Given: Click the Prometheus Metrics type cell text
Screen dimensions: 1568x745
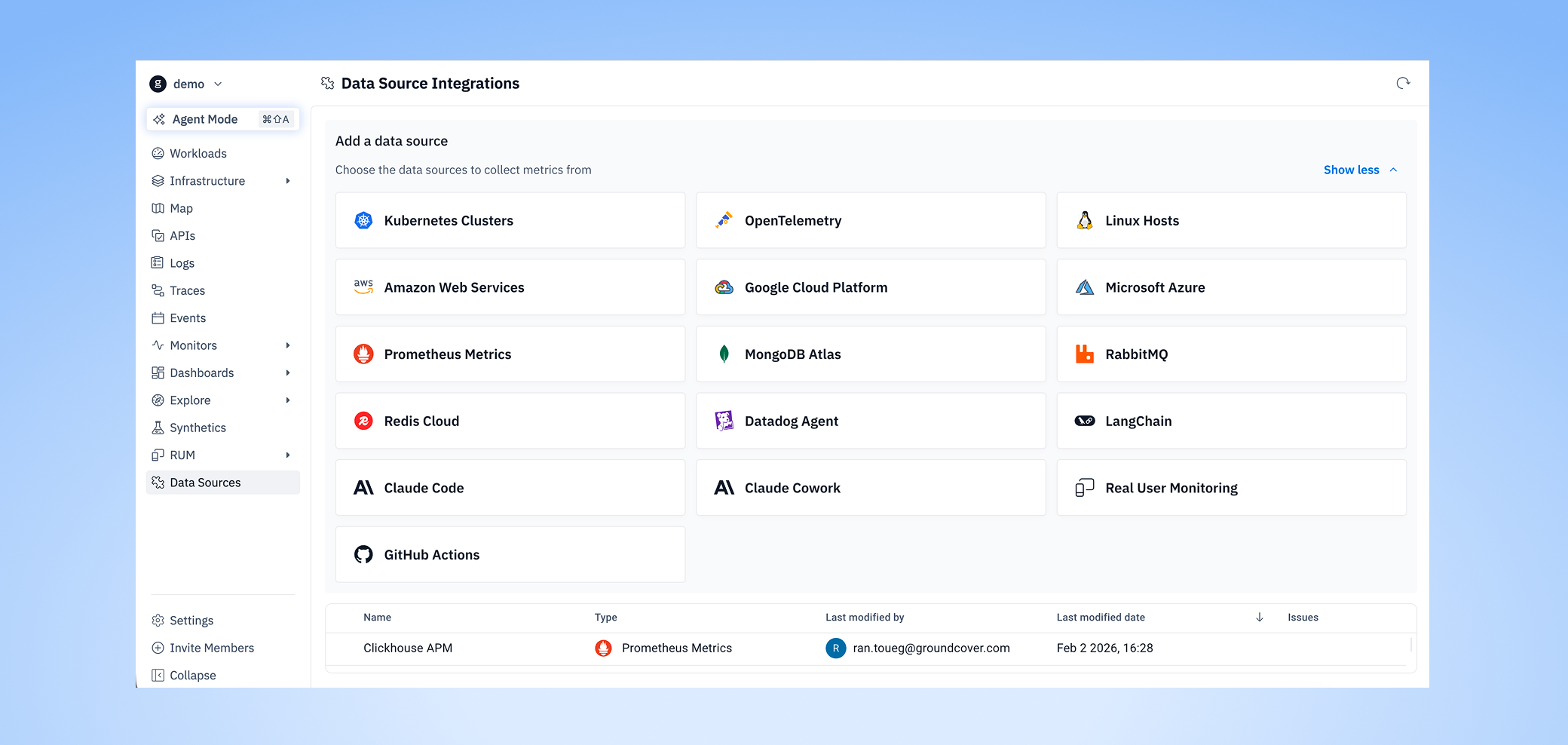Looking at the screenshot, I should 677,648.
